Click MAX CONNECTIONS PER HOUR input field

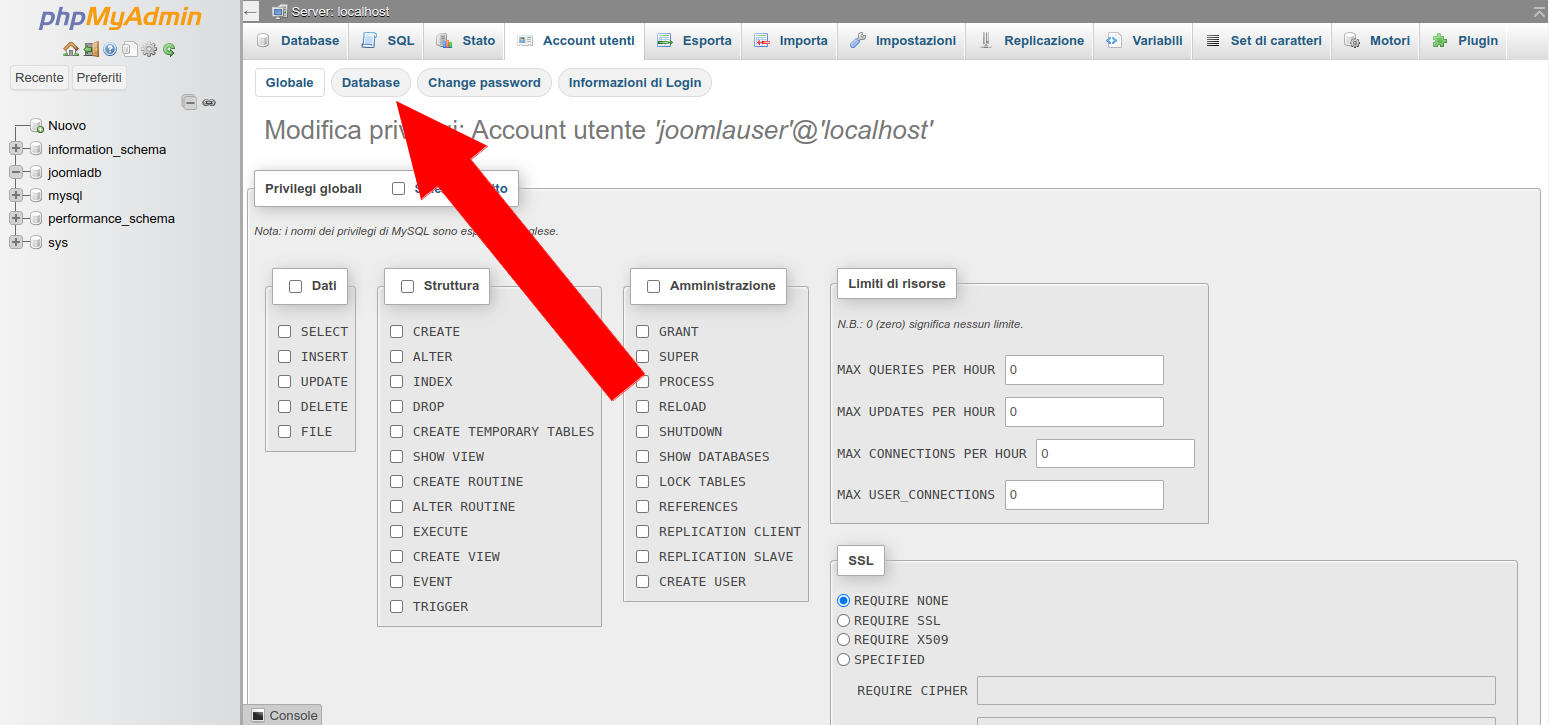click(1115, 454)
